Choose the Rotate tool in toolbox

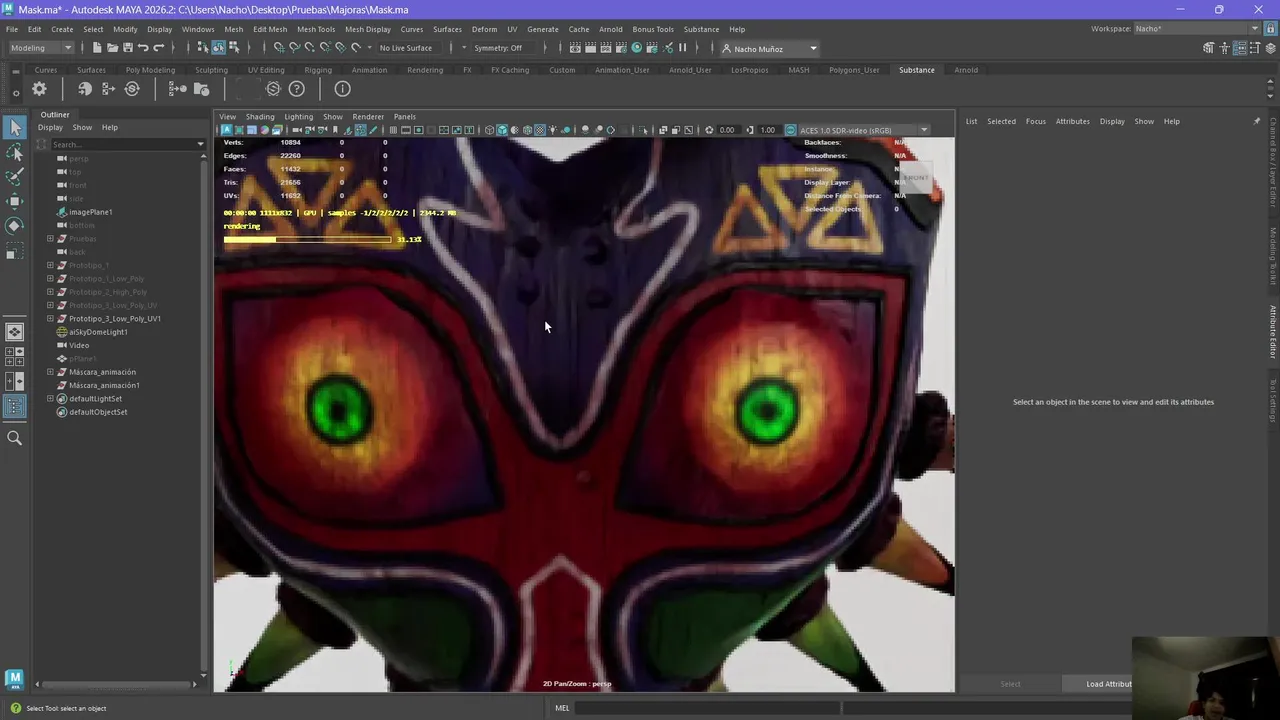(x=14, y=226)
